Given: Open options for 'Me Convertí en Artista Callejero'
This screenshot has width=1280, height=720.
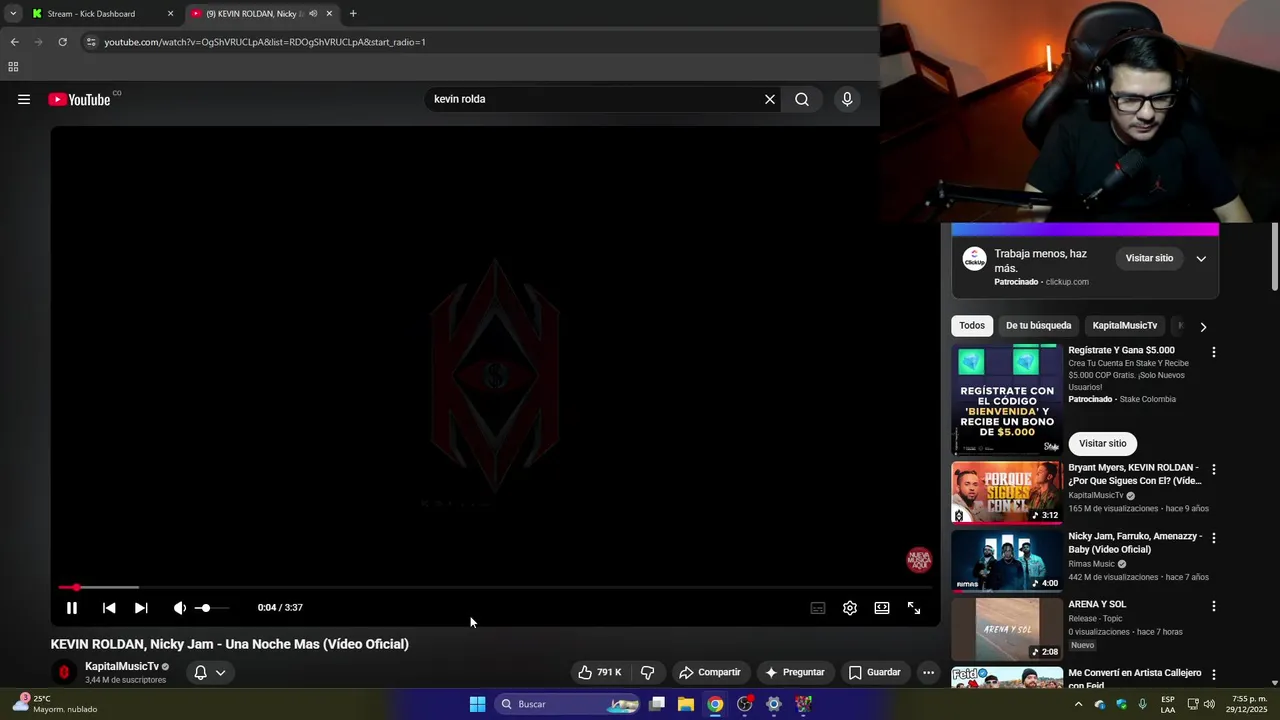Looking at the screenshot, I should pyautogui.click(x=1214, y=675).
